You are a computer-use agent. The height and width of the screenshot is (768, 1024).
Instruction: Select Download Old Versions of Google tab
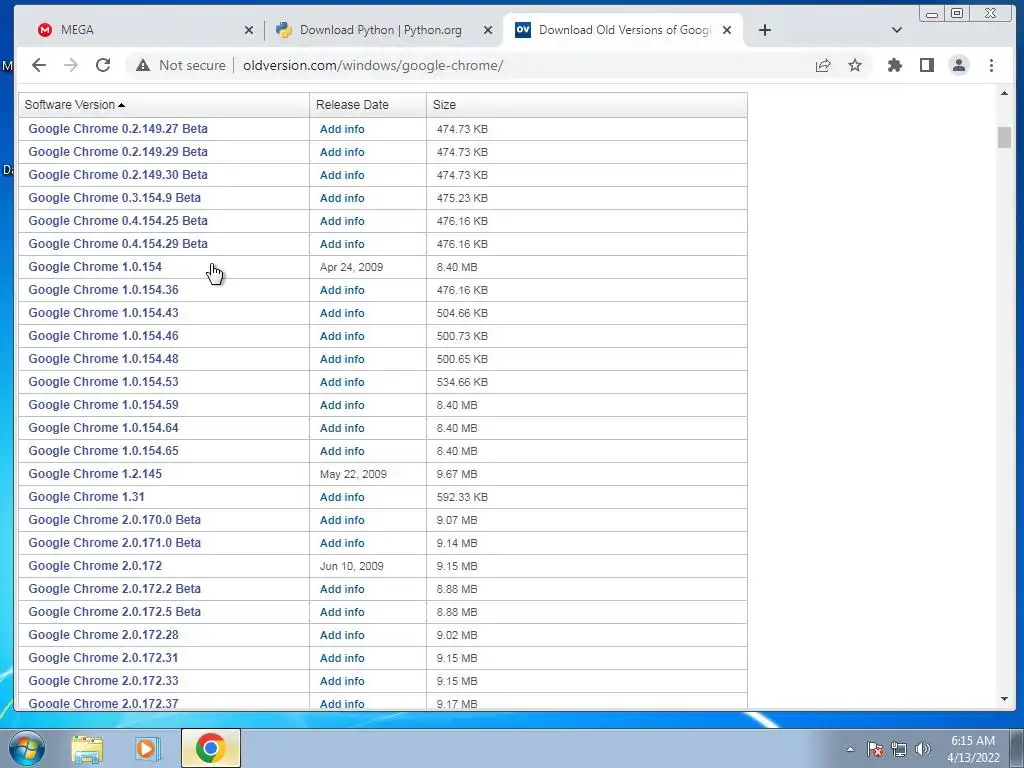623,30
